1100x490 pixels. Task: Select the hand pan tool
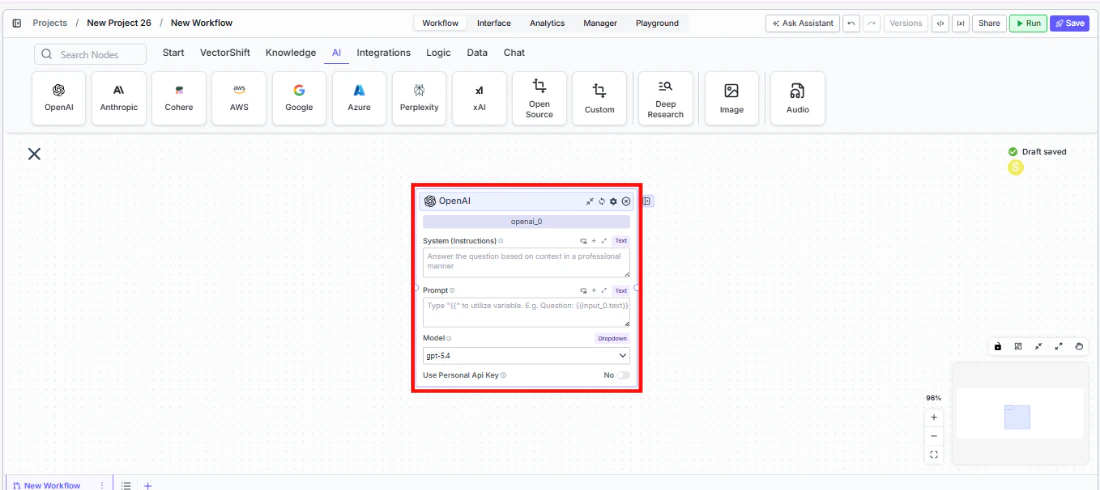point(1079,346)
